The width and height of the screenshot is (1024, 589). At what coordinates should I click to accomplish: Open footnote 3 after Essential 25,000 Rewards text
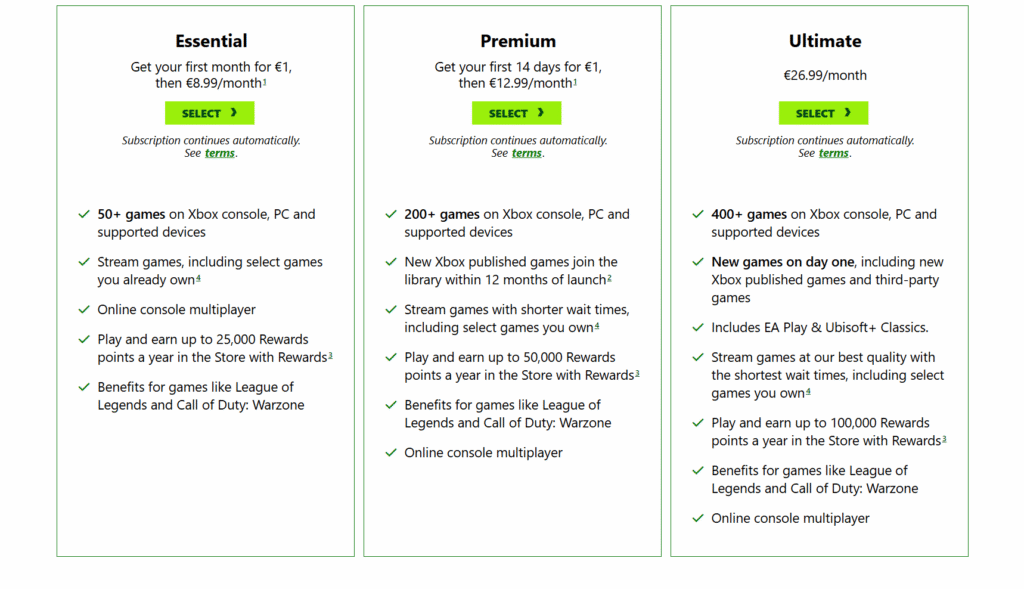coord(330,356)
